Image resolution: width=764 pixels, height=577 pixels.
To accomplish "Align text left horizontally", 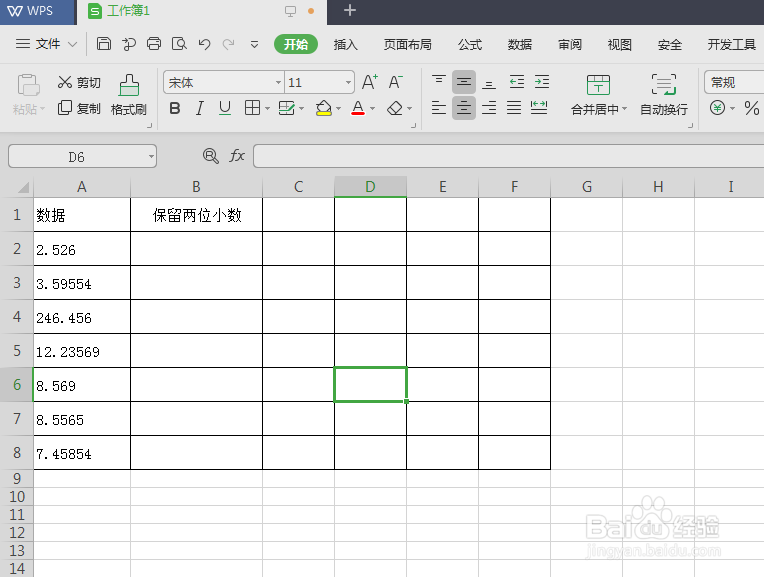I will click(439, 108).
